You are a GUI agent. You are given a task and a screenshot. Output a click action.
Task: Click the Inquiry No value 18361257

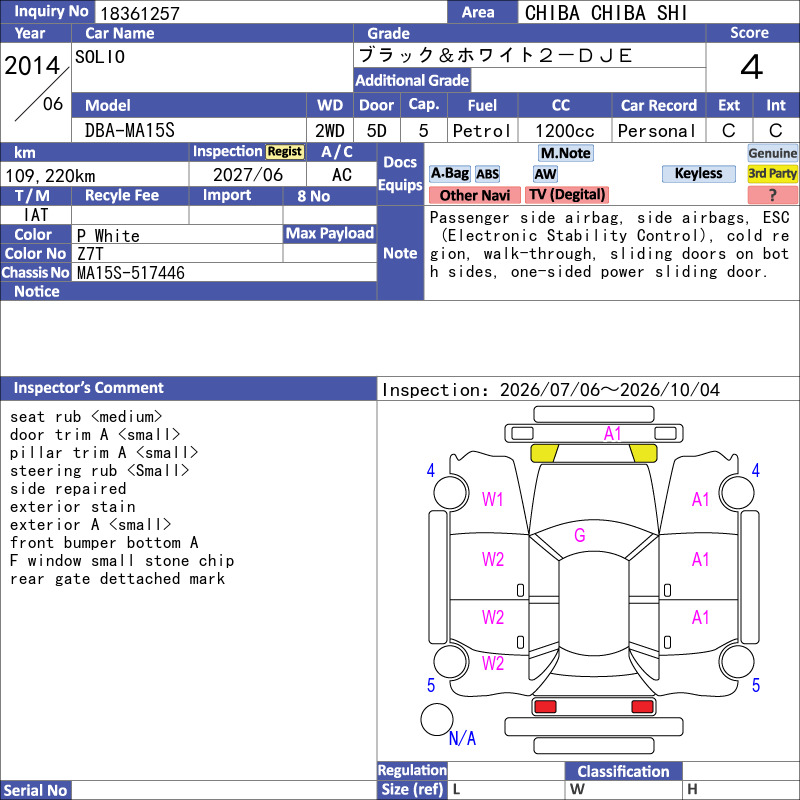click(x=140, y=13)
